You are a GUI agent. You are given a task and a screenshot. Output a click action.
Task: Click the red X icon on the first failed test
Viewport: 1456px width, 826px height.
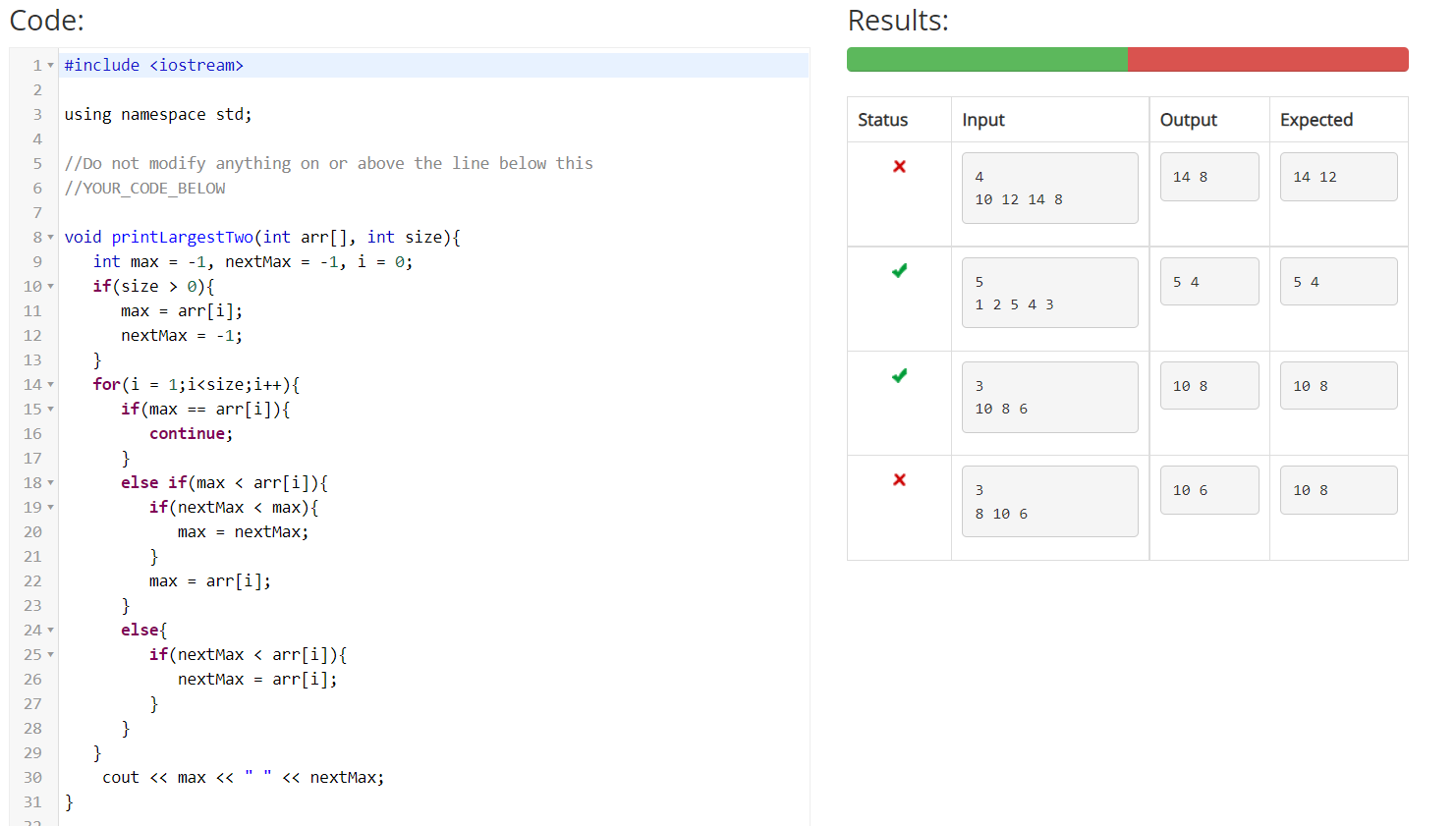[898, 167]
